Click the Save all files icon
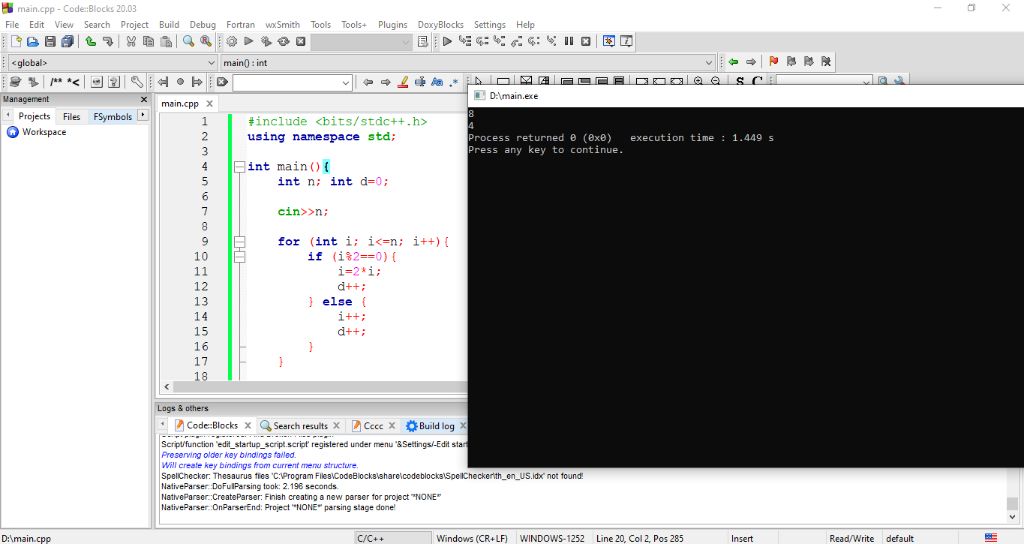 (67, 41)
